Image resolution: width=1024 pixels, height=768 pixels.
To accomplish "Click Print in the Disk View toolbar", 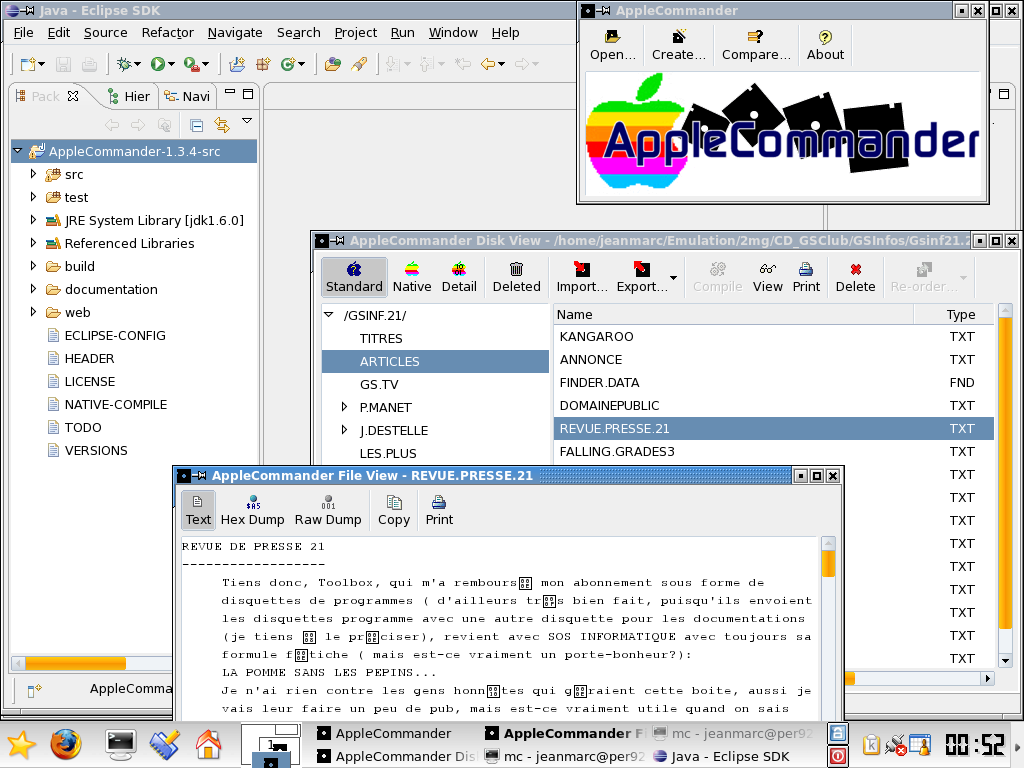I will coord(806,278).
